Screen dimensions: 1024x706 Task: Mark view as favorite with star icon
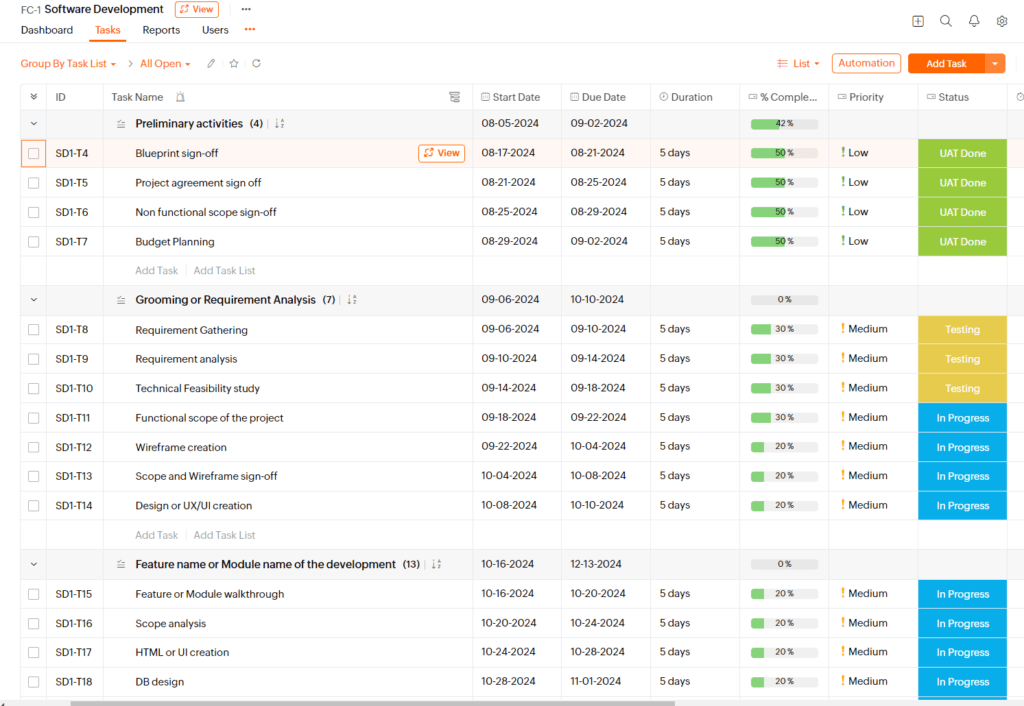234,64
